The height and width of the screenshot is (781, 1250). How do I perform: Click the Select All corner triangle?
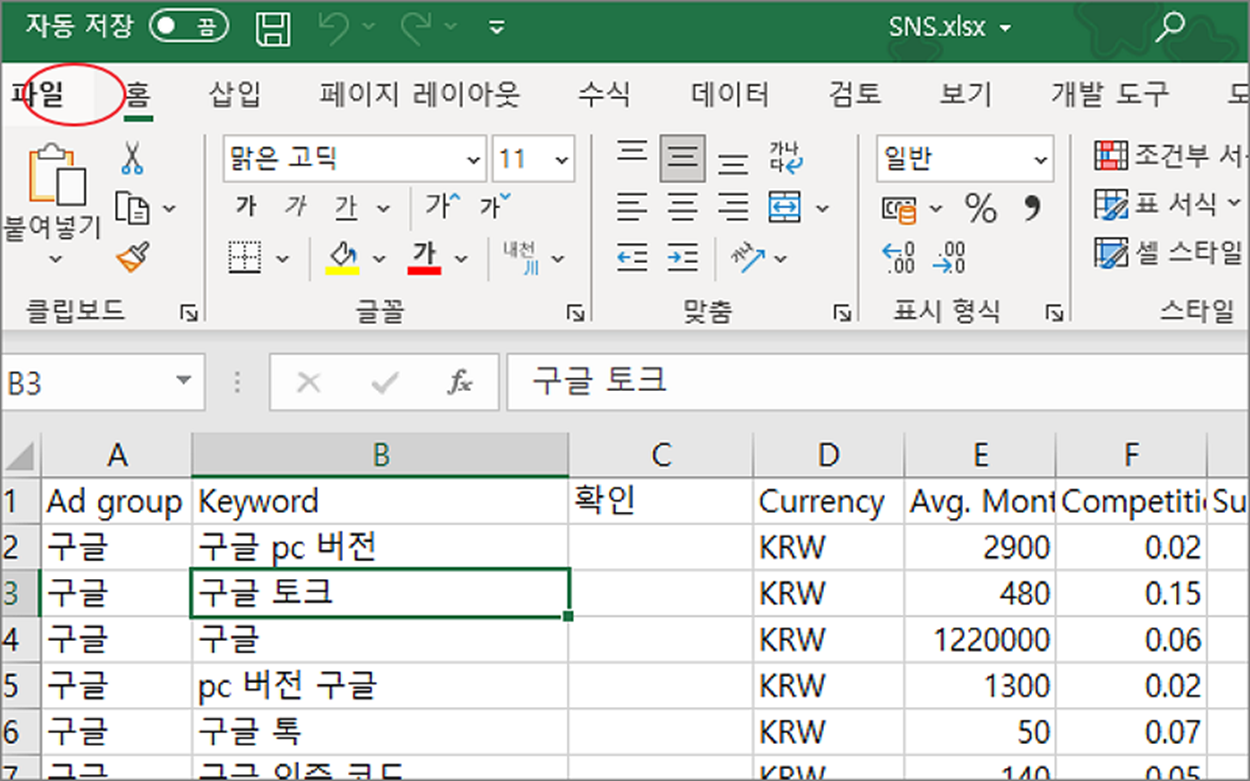click(21, 455)
